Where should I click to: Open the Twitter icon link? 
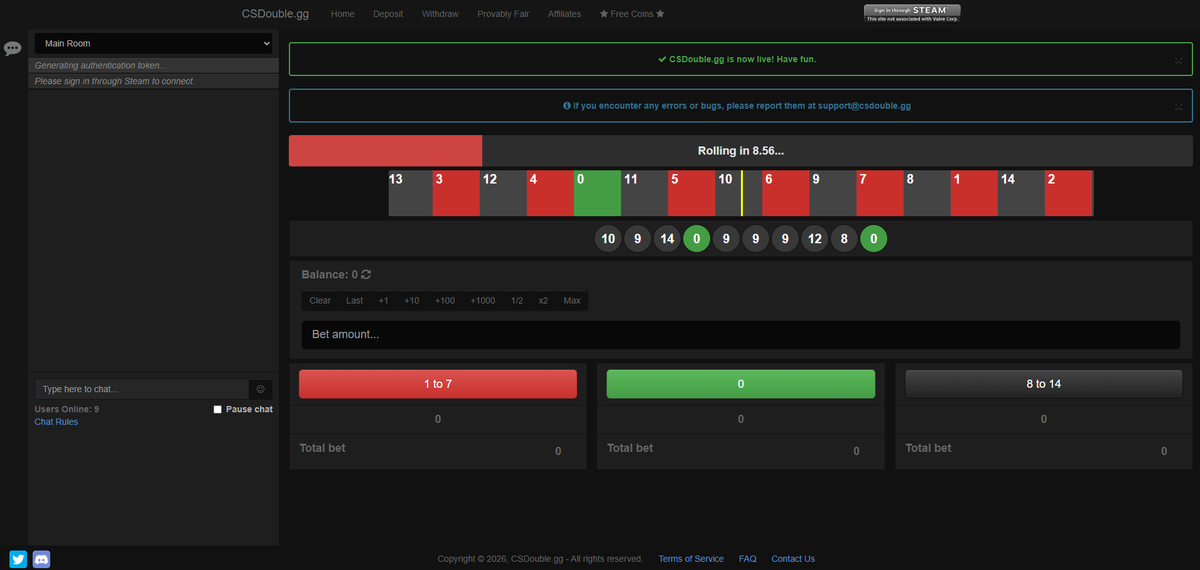18,559
